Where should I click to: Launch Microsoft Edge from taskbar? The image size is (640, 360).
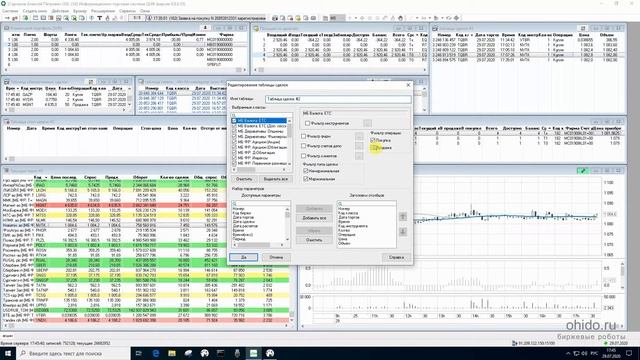[156, 353]
